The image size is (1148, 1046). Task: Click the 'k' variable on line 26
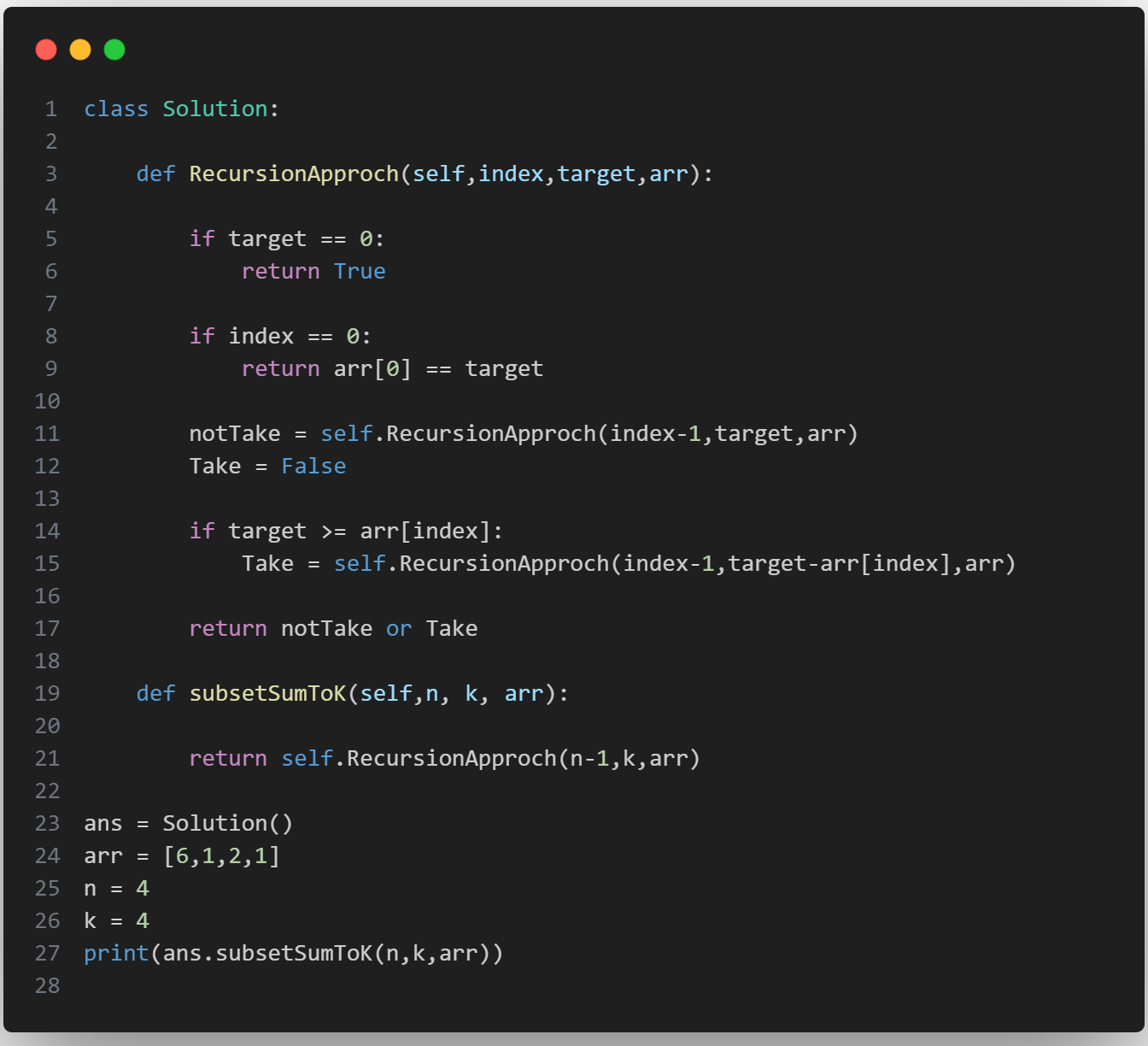pos(91,921)
